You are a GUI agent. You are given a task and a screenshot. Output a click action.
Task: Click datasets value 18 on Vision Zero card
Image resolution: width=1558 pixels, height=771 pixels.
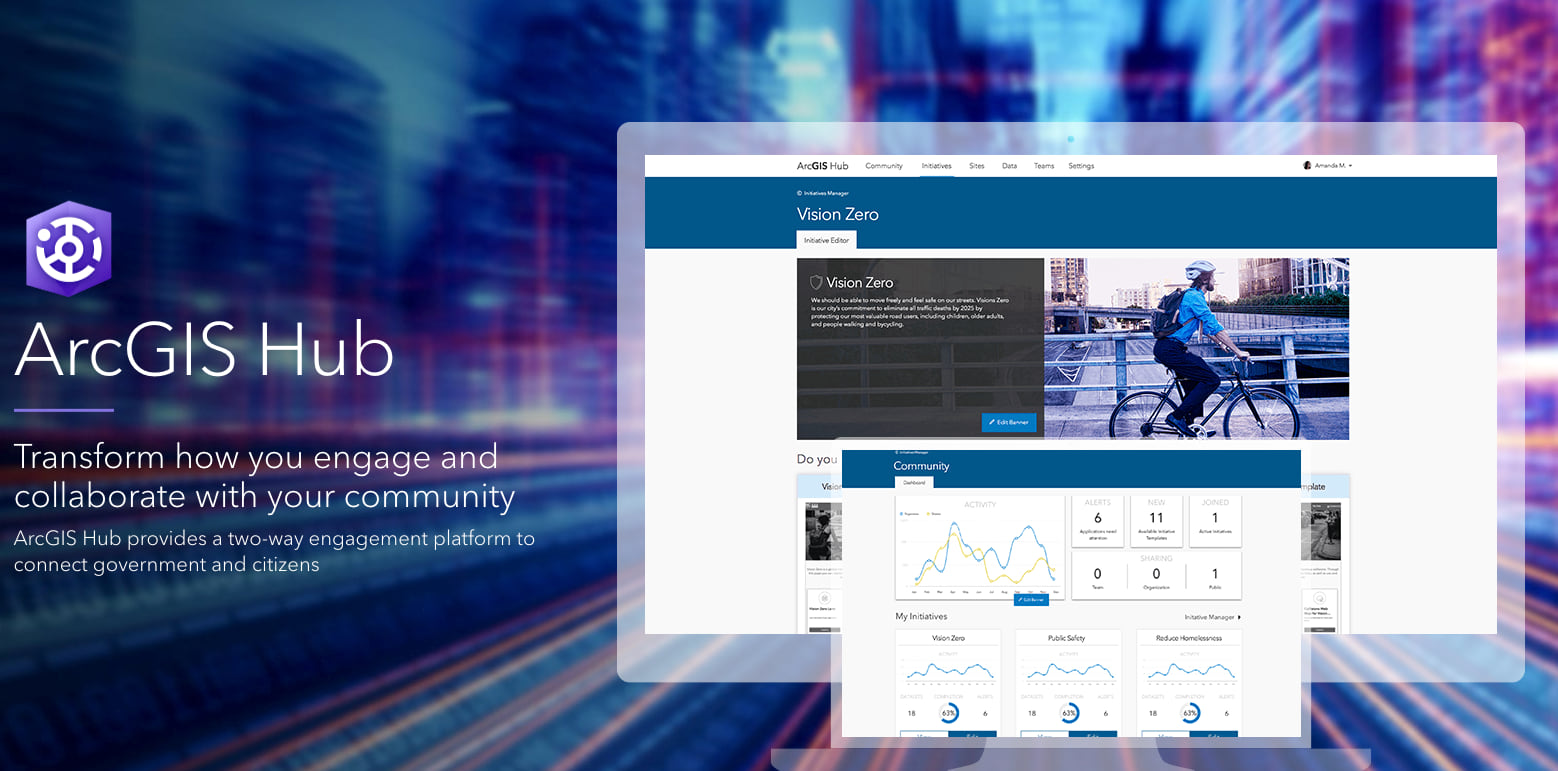[x=911, y=714]
